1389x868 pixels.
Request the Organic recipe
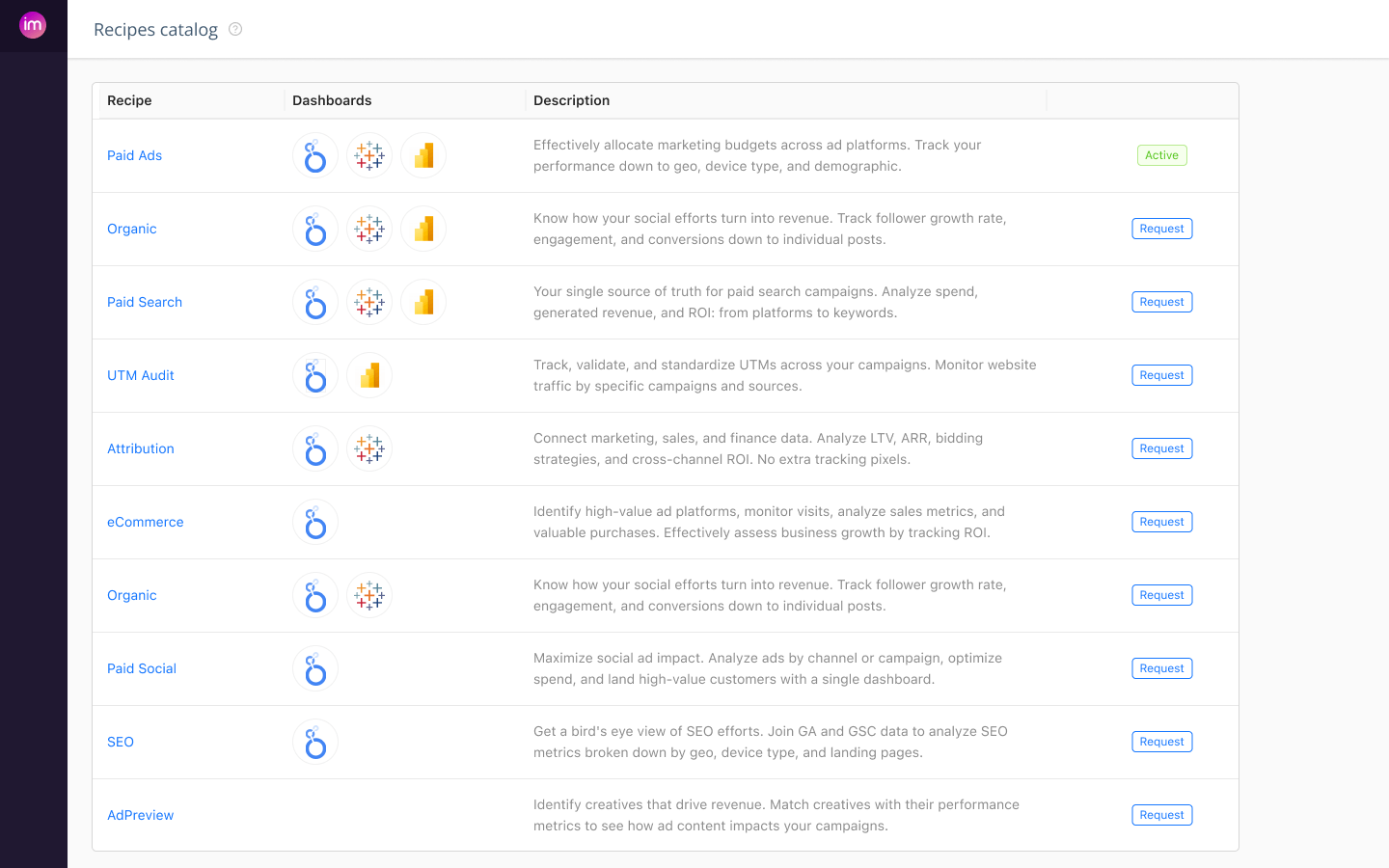point(1161,229)
